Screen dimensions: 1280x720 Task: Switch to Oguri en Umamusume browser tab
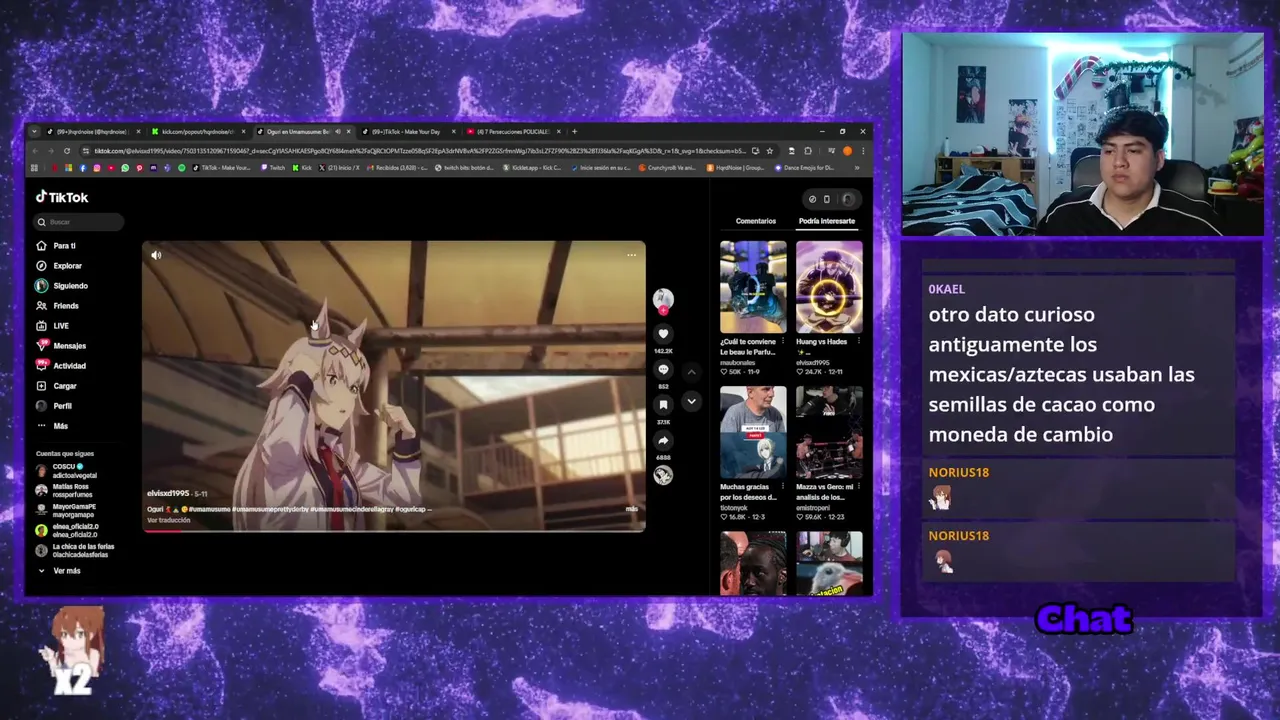pyautogui.click(x=303, y=131)
